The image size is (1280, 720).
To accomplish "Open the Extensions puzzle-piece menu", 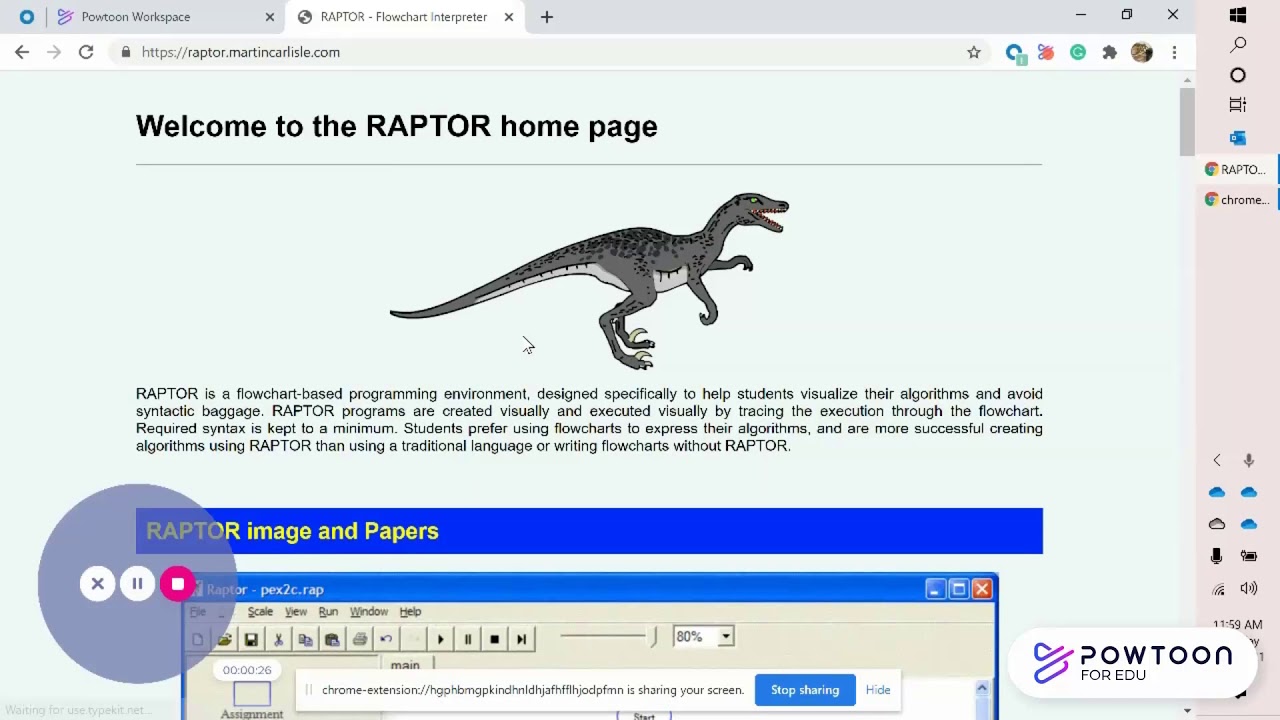I will tap(1110, 52).
